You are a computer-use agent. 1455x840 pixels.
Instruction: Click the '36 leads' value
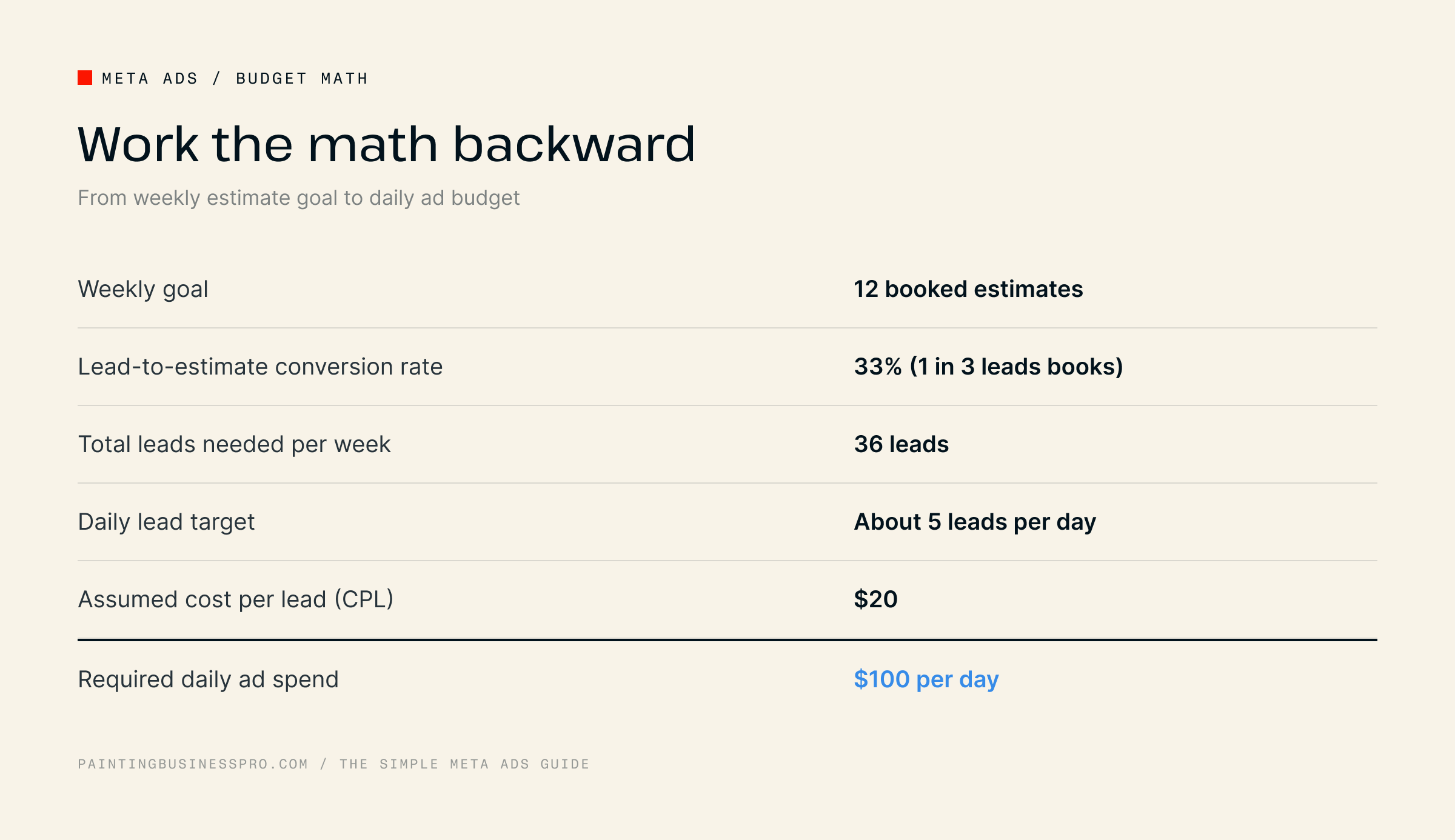(901, 444)
